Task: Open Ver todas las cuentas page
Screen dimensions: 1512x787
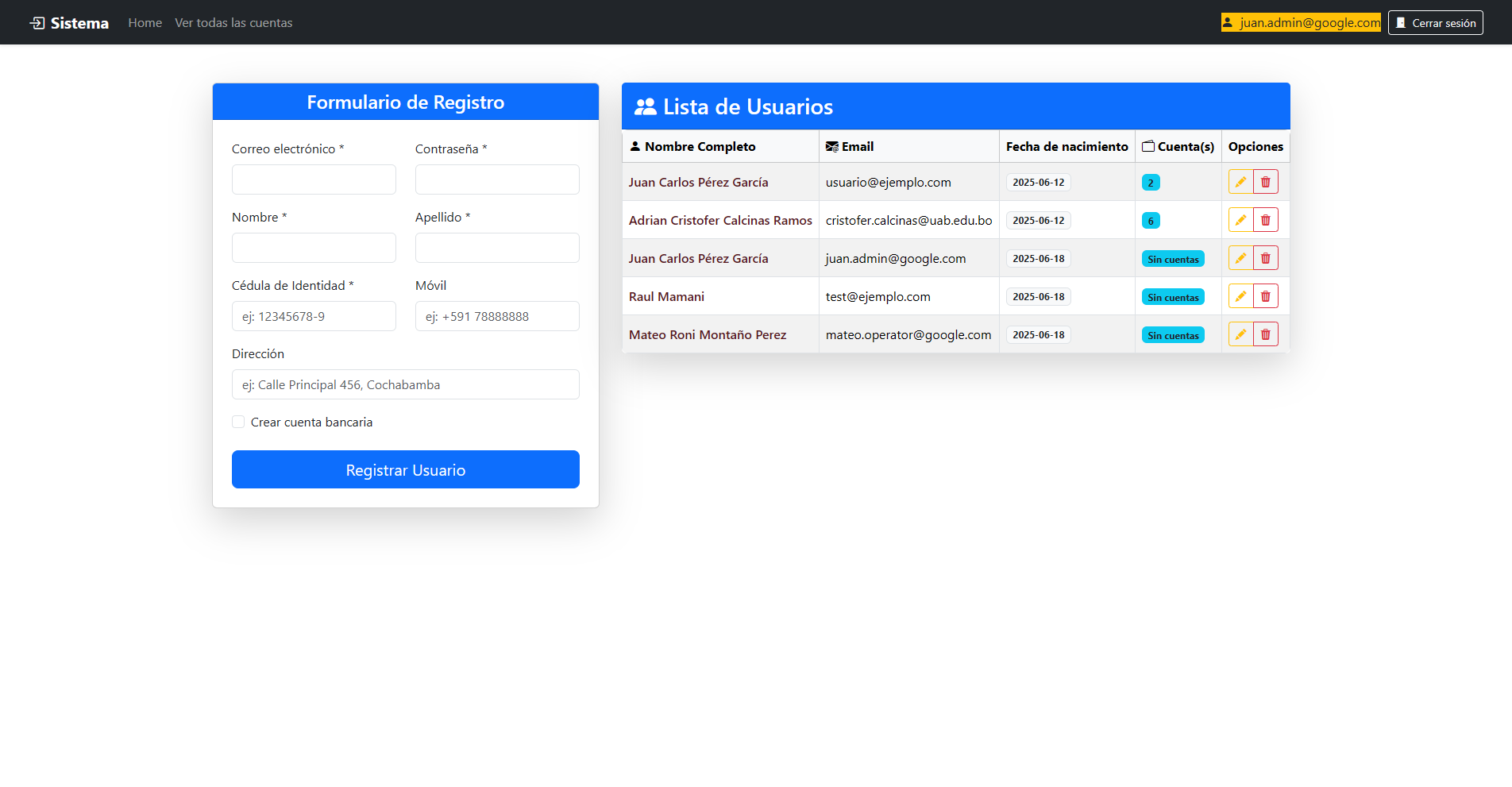Action: (233, 23)
